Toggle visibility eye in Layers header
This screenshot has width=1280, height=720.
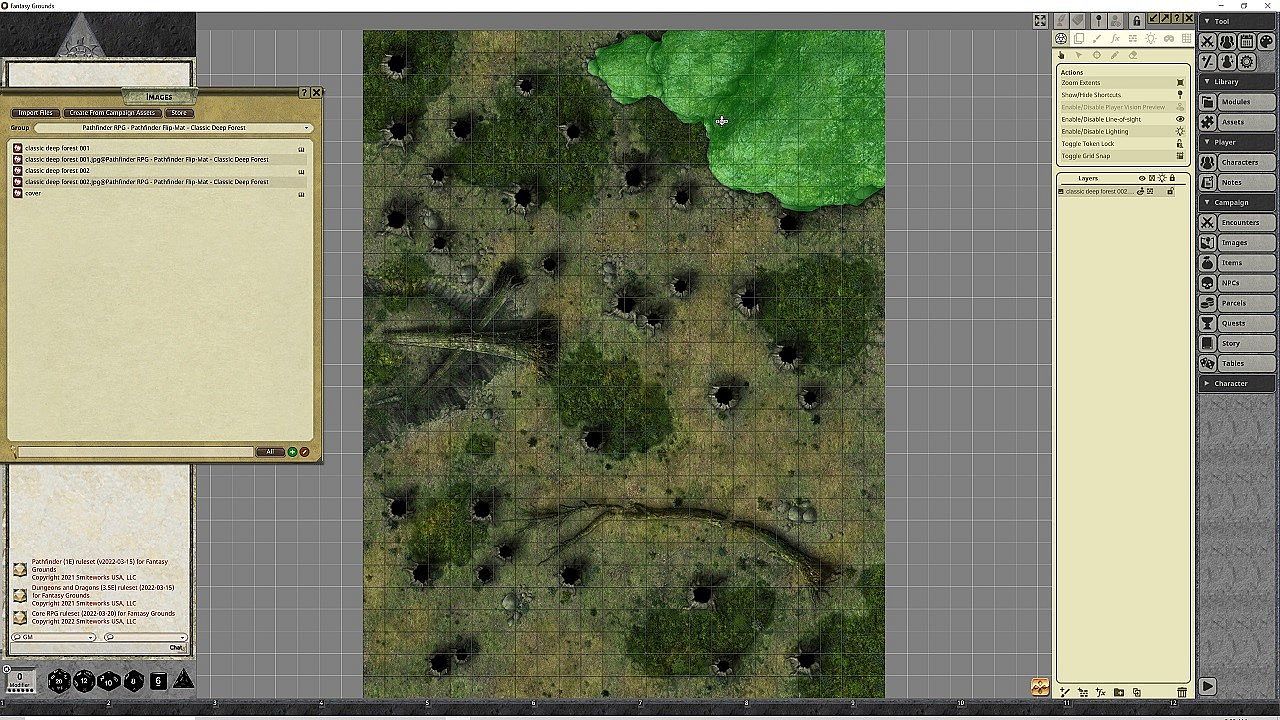pyautogui.click(x=1142, y=178)
